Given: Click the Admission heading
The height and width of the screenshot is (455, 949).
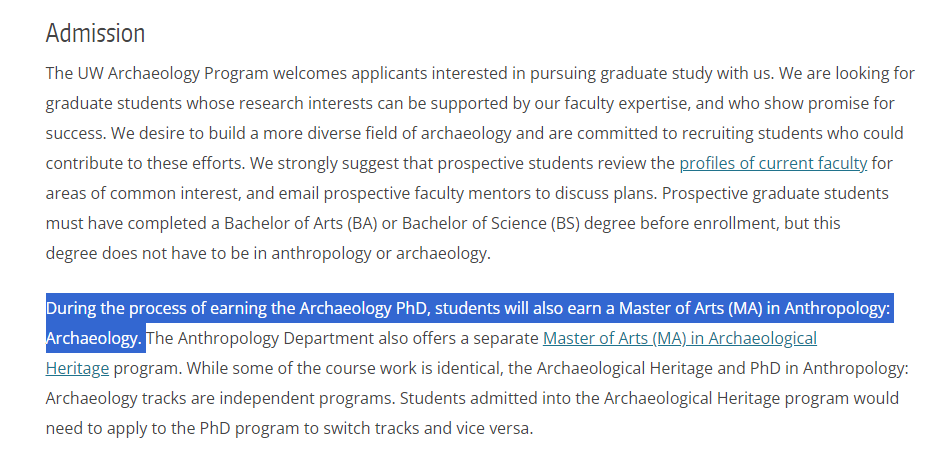Looking at the screenshot, I should coord(95,33).
